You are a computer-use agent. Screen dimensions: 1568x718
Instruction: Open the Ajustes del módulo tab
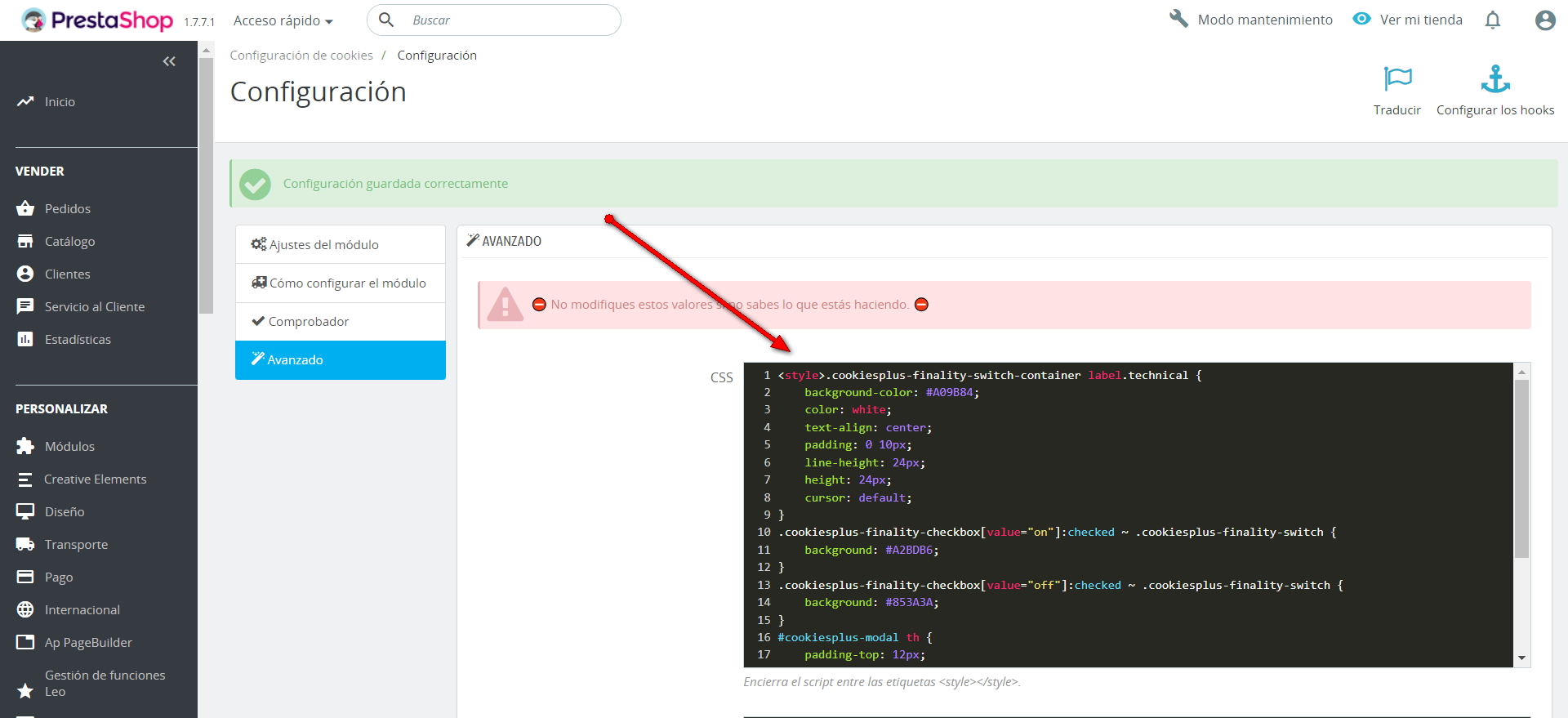pos(341,244)
